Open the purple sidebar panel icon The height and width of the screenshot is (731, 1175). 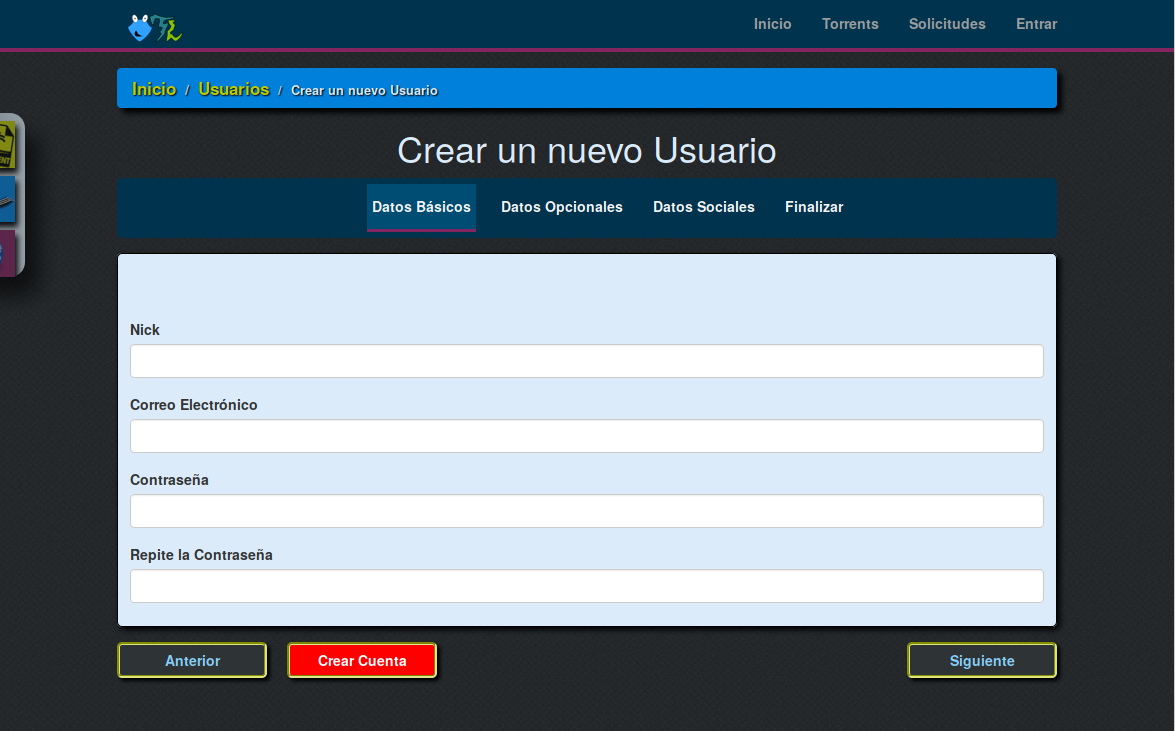tap(7, 253)
